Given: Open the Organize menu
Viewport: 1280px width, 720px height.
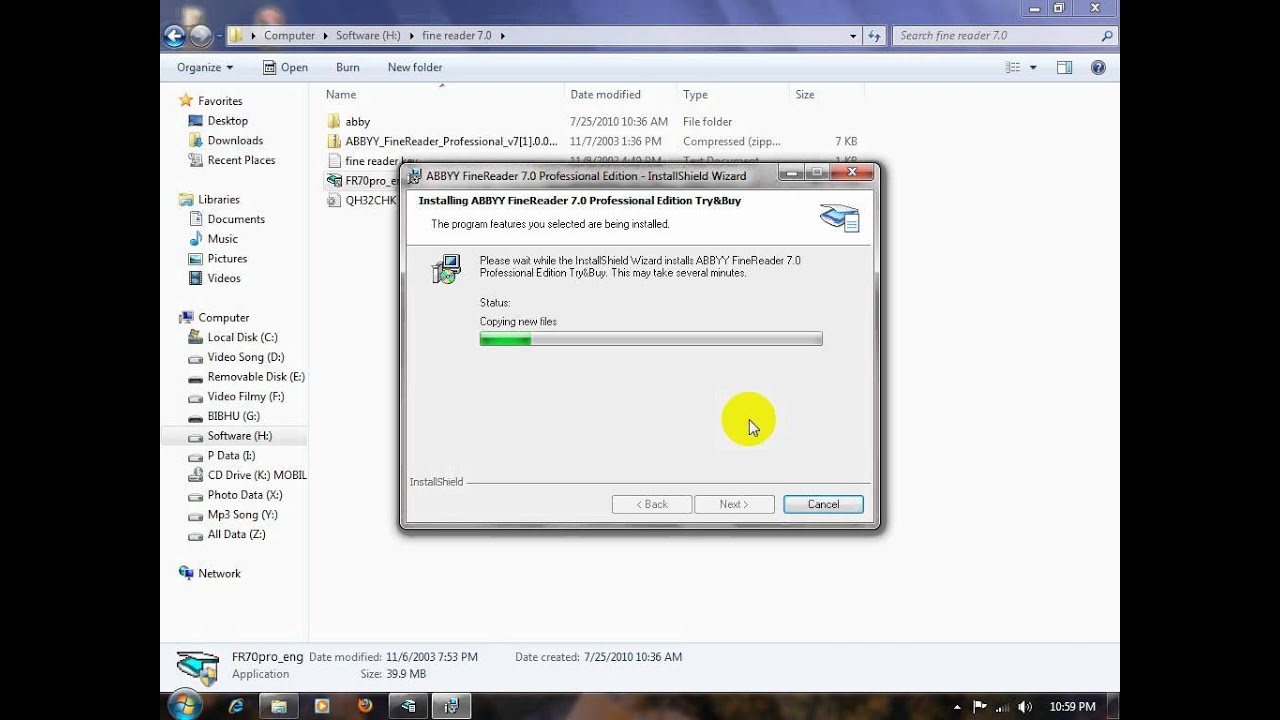Looking at the screenshot, I should point(205,67).
